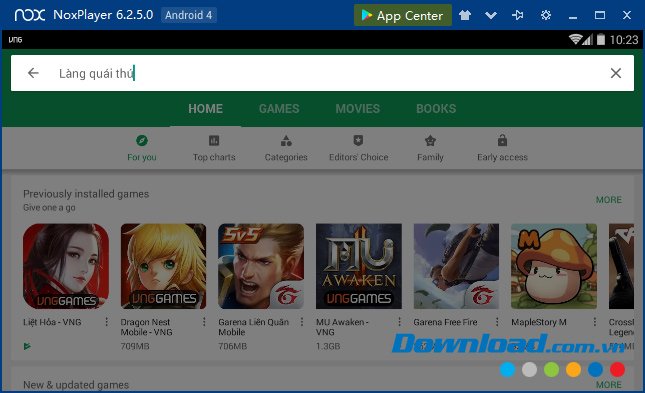Image resolution: width=645 pixels, height=393 pixels.
Task: Open the Top charts icon
Action: (214, 141)
